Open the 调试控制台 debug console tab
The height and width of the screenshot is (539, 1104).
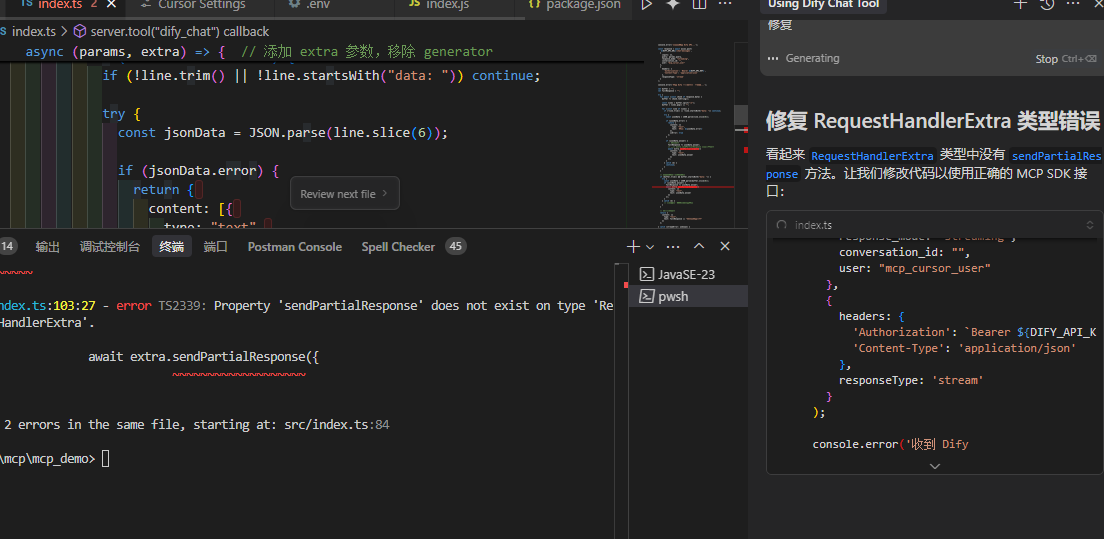110,247
